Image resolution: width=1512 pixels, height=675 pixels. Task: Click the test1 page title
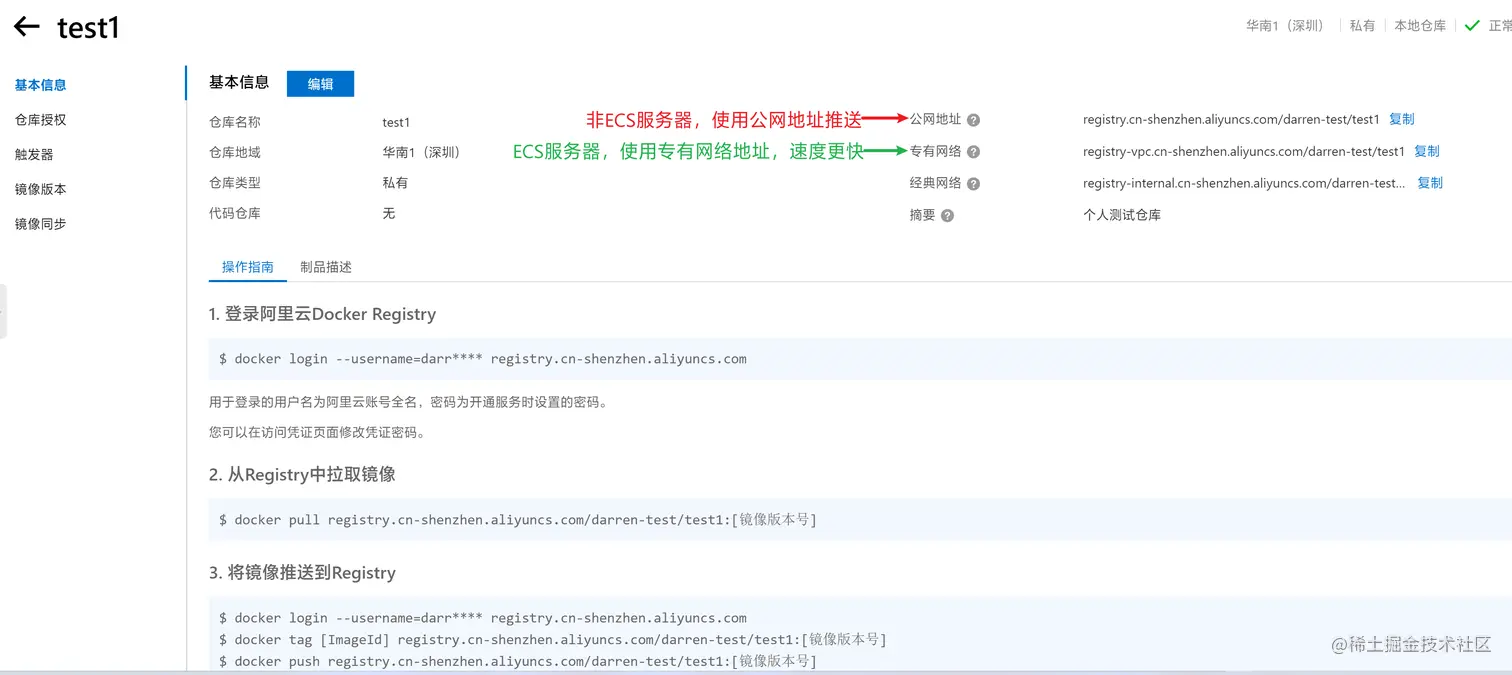coord(89,27)
